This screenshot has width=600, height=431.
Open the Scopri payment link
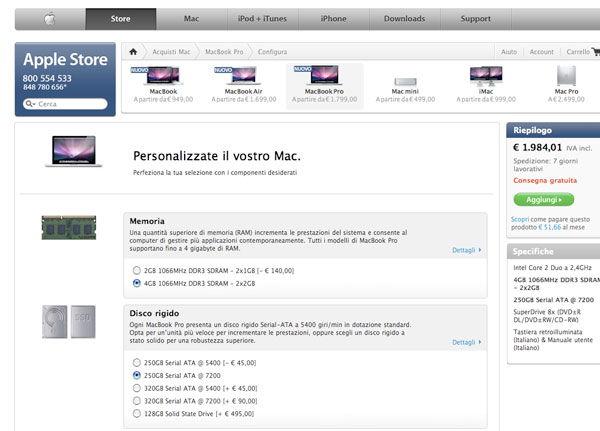pyautogui.click(x=520, y=219)
